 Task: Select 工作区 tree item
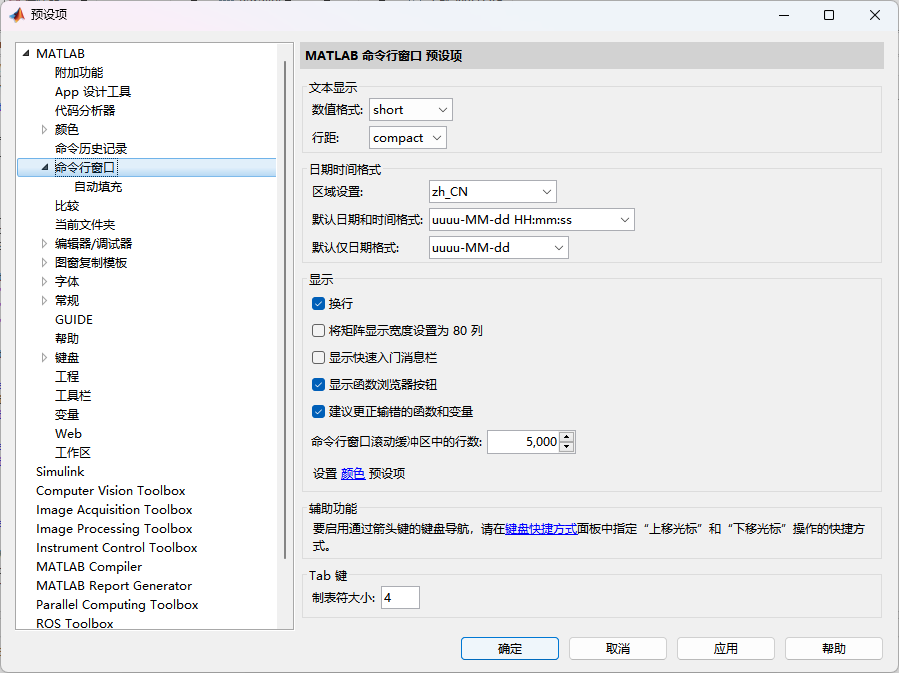tap(73, 453)
